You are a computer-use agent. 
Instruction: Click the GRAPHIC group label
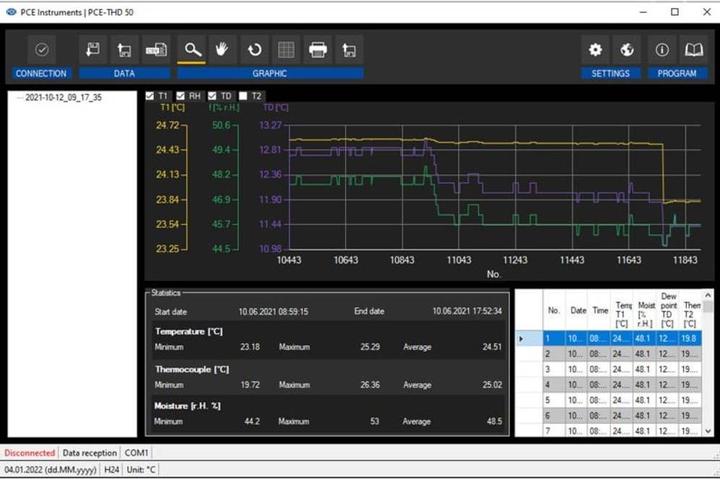click(x=270, y=73)
